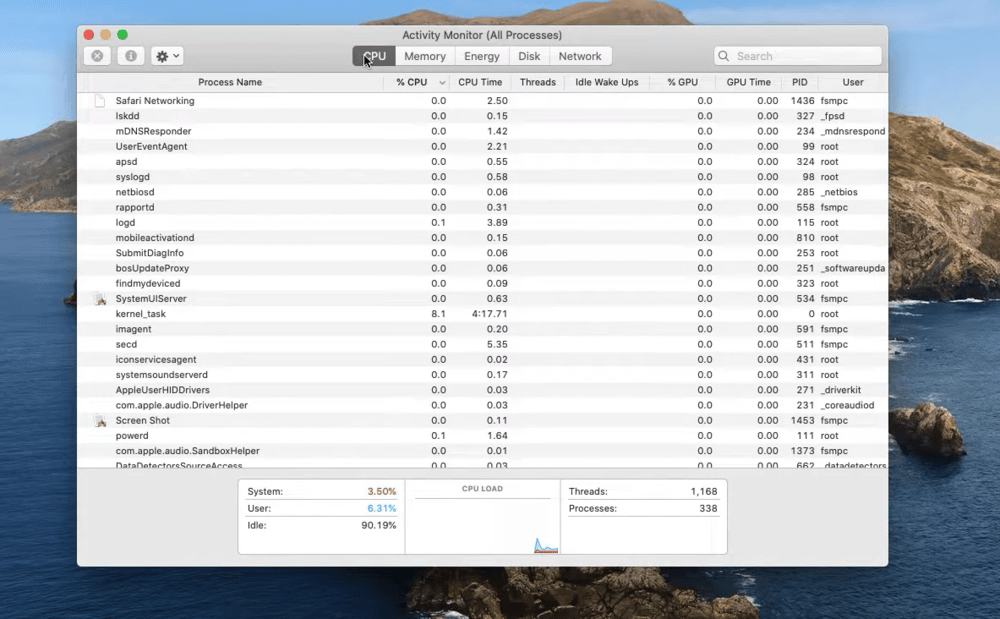
Task: Select the bosUpdateProxy row
Action: (x=482, y=268)
